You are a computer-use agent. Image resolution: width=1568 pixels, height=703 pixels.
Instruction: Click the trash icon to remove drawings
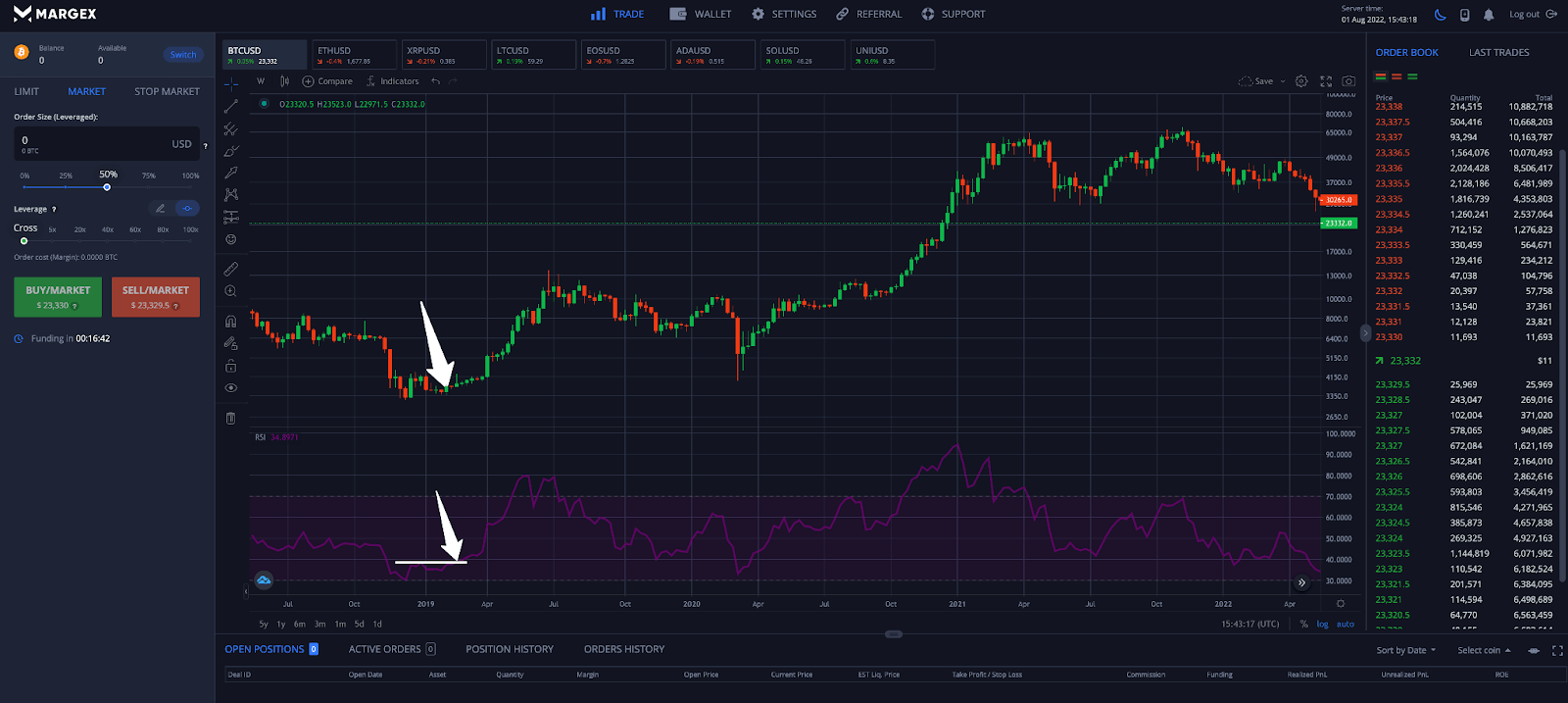point(231,419)
